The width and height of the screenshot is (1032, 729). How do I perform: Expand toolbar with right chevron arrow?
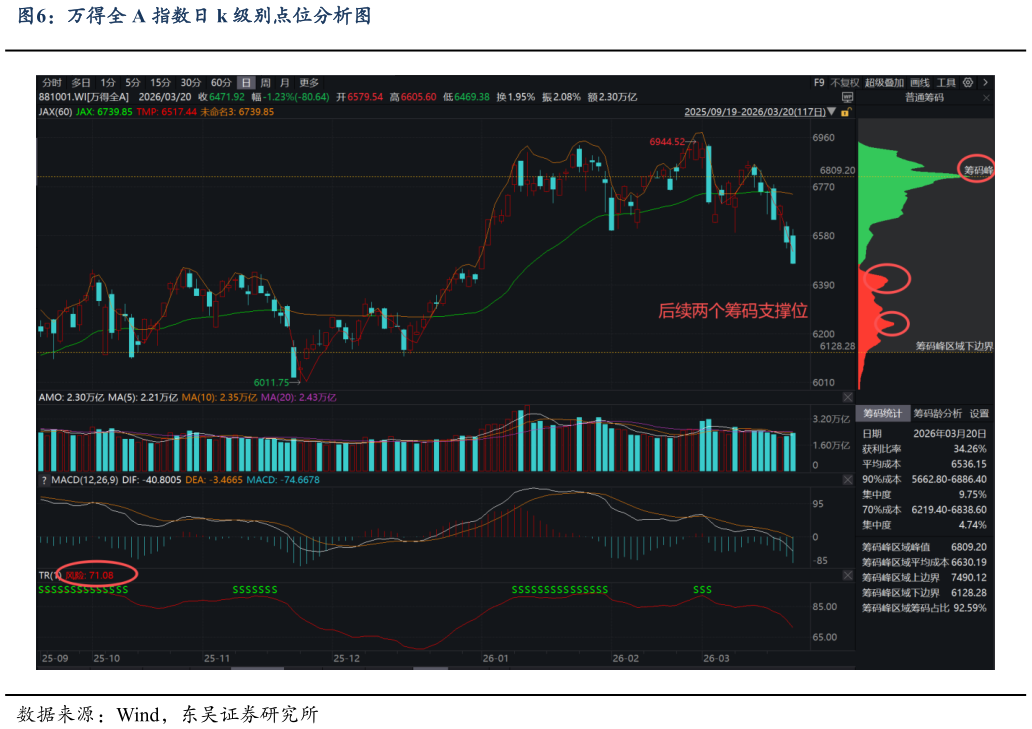(x=985, y=82)
